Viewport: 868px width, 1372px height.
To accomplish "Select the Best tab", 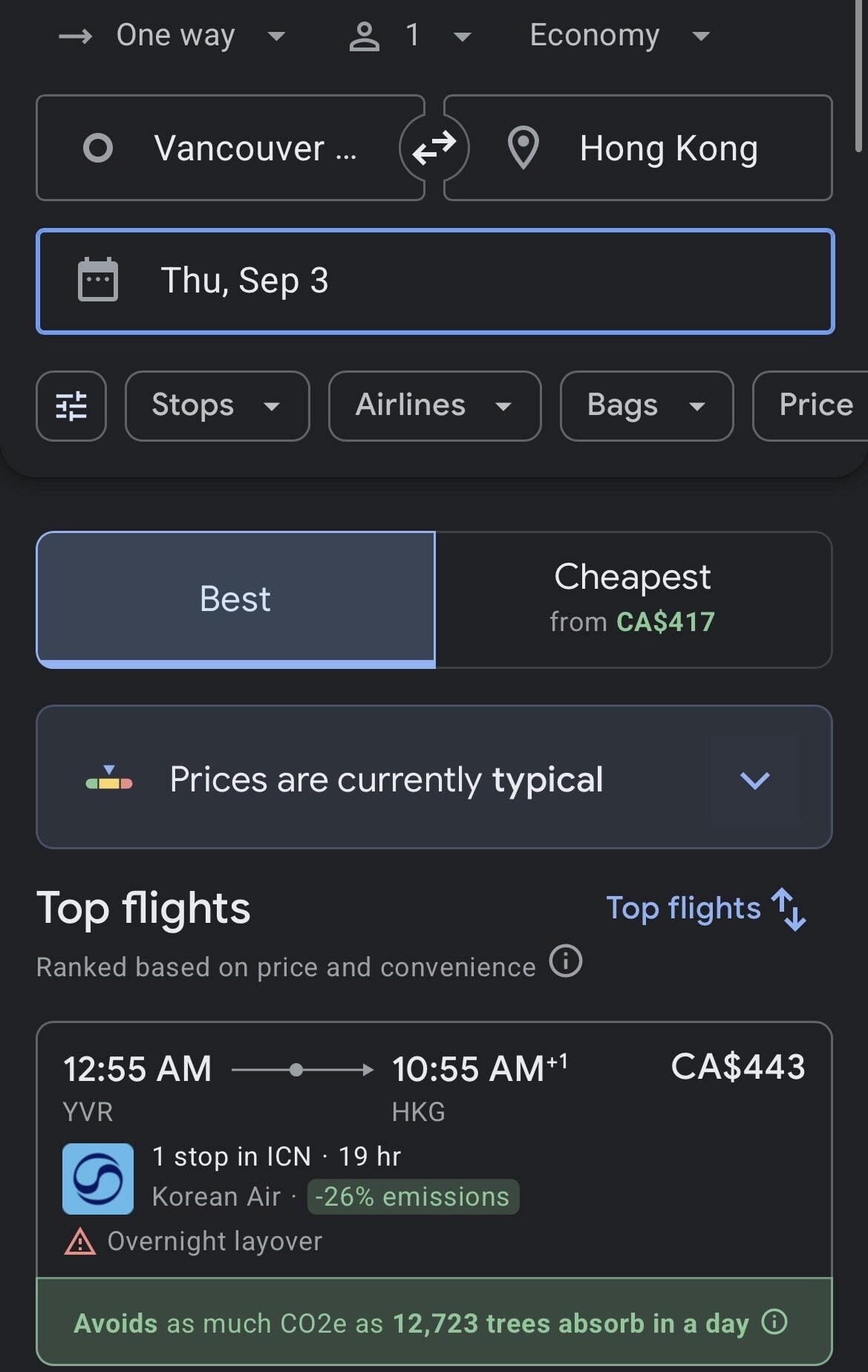I will (x=235, y=599).
